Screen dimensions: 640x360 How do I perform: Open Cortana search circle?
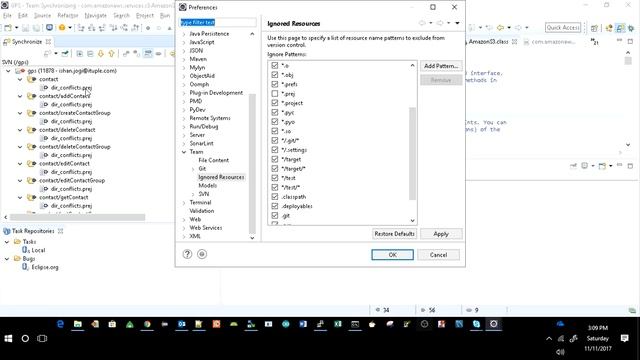[25, 338]
